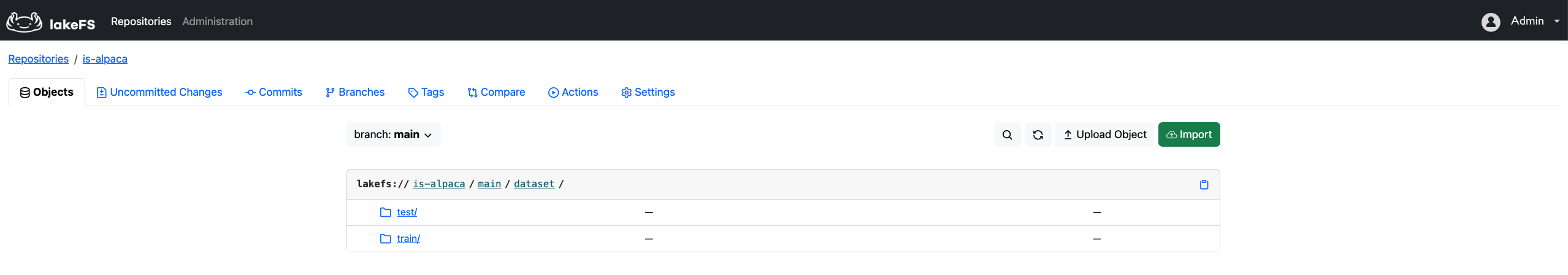This screenshot has height=275, width=1568.
Task: Select the Compare tab
Action: (496, 92)
